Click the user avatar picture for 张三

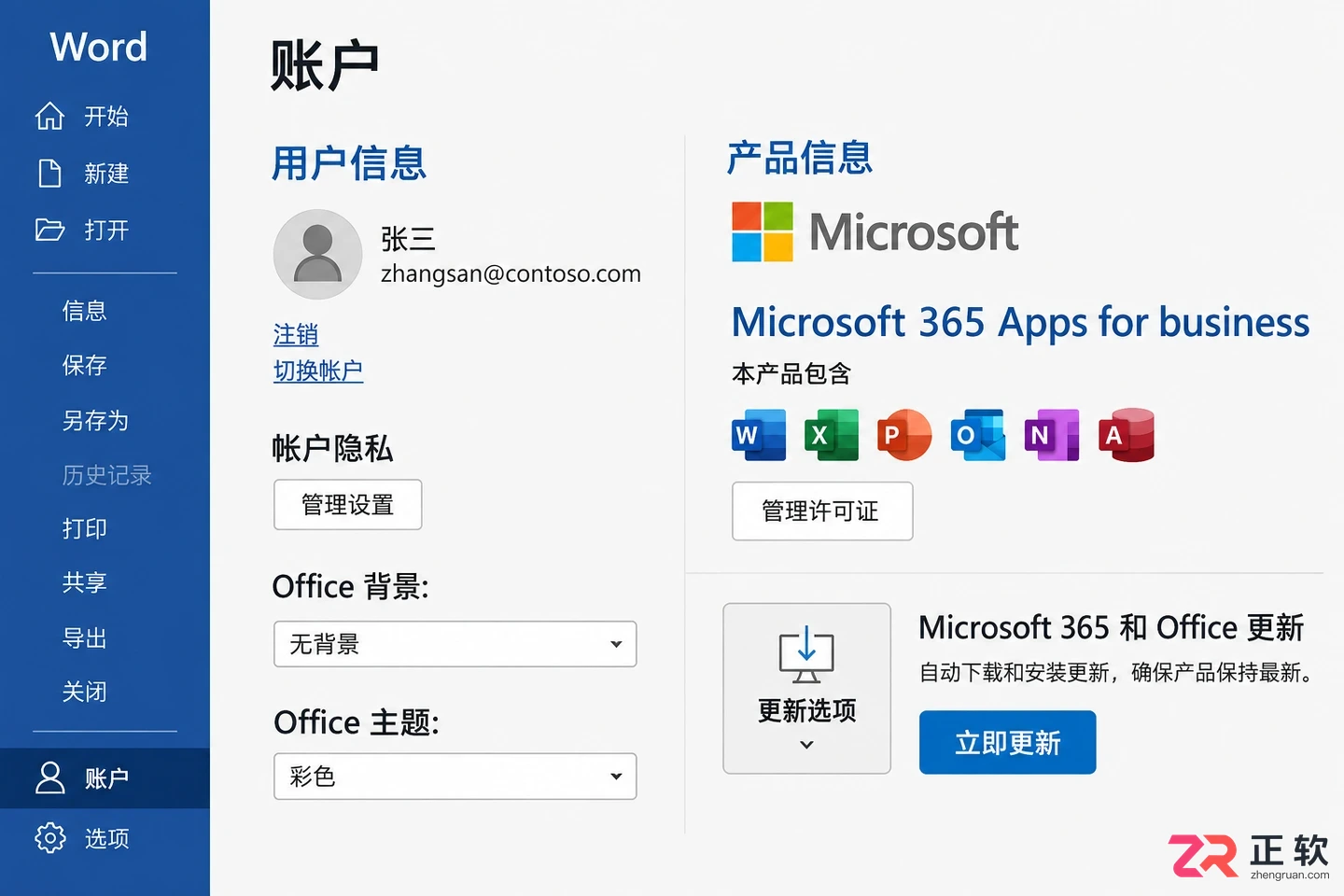pyautogui.click(x=317, y=254)
